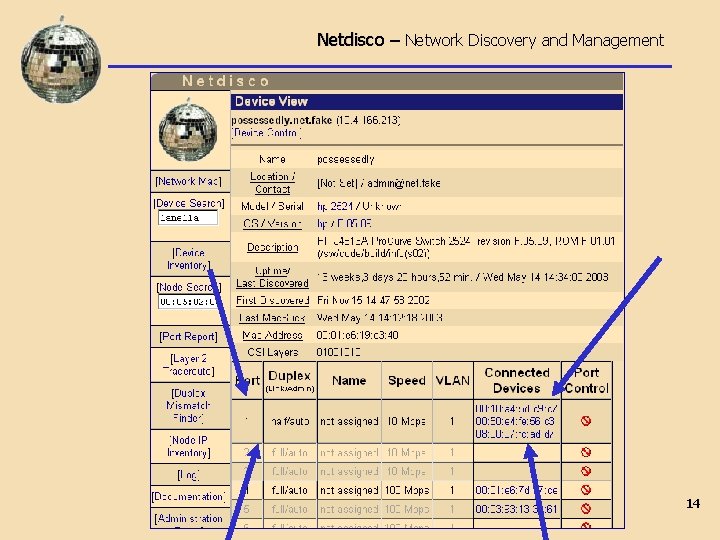Click connected device 00:50:e4:fe:66:c3
720x540 pixels.
tap(515, 421)
